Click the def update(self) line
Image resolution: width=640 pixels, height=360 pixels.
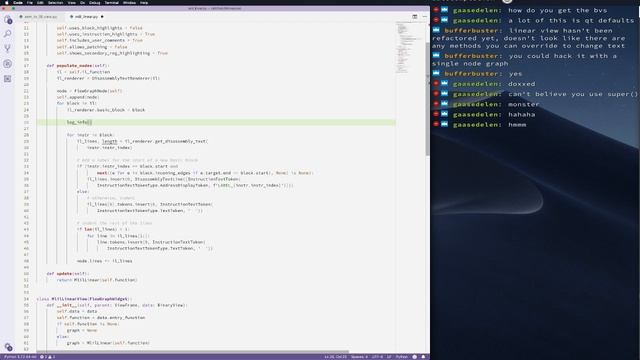point(68,273)
